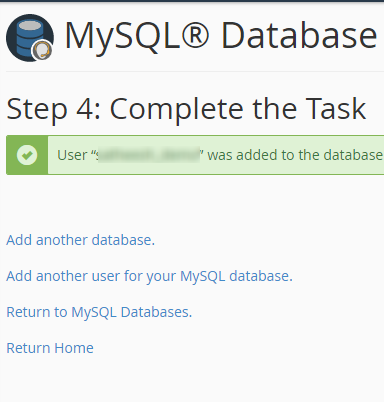Click the headset badge on database icon
This screenshot has height=402, width=384.
coord(42,50)
